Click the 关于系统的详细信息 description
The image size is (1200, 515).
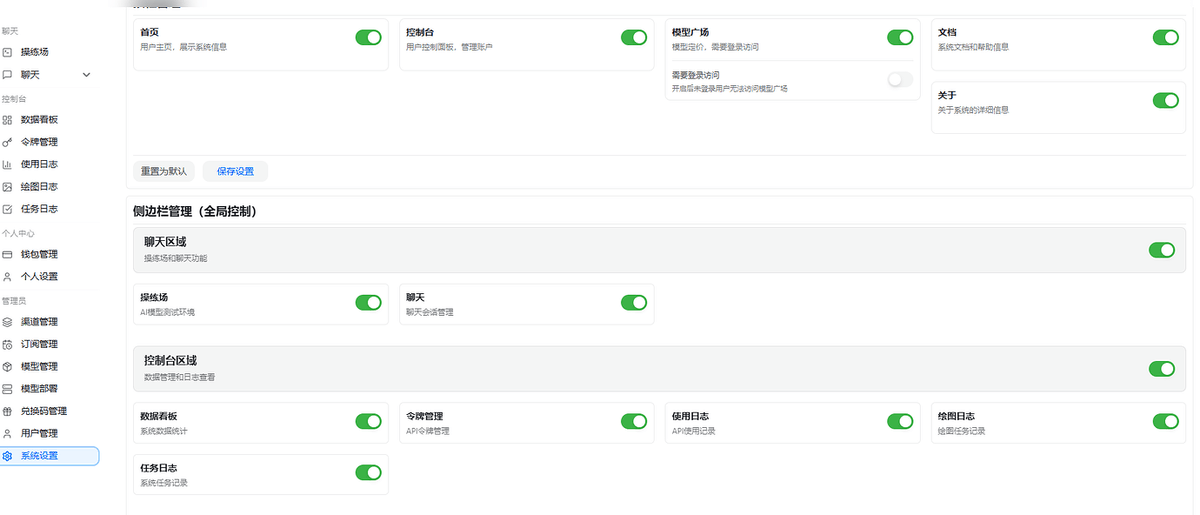pos(973,110)
